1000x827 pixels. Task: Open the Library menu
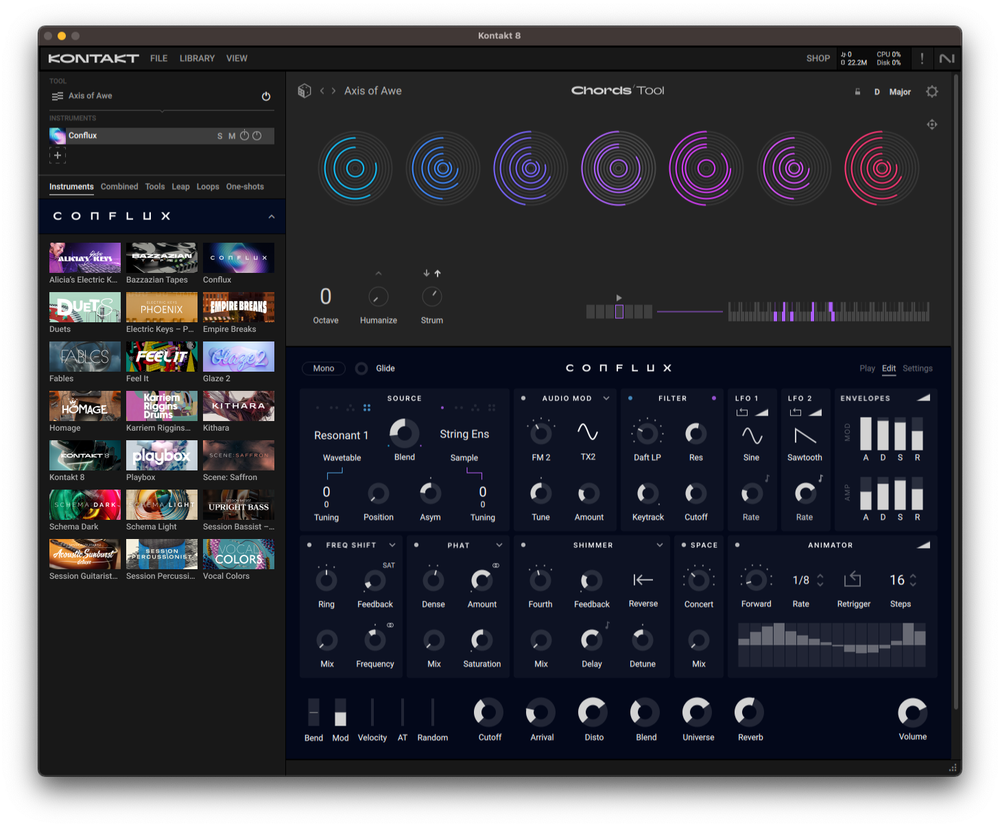coord(196,58)
